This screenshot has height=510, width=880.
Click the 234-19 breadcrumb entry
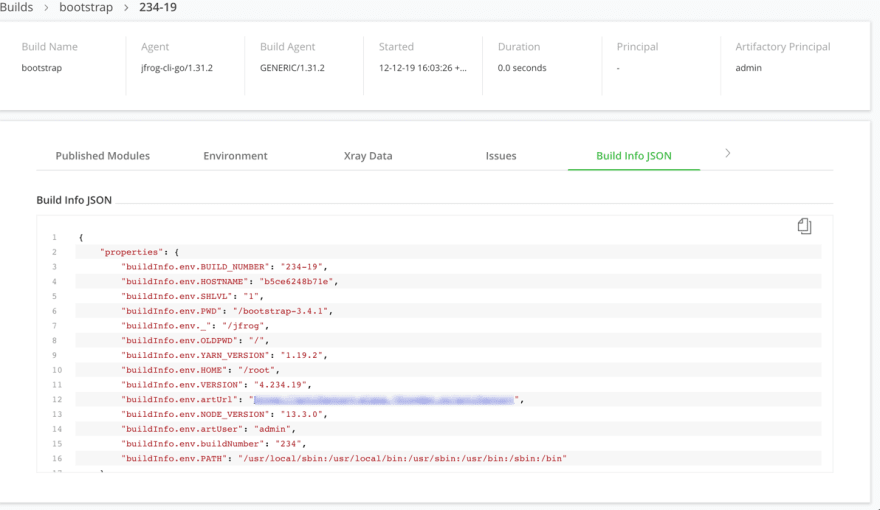[158, 7]
